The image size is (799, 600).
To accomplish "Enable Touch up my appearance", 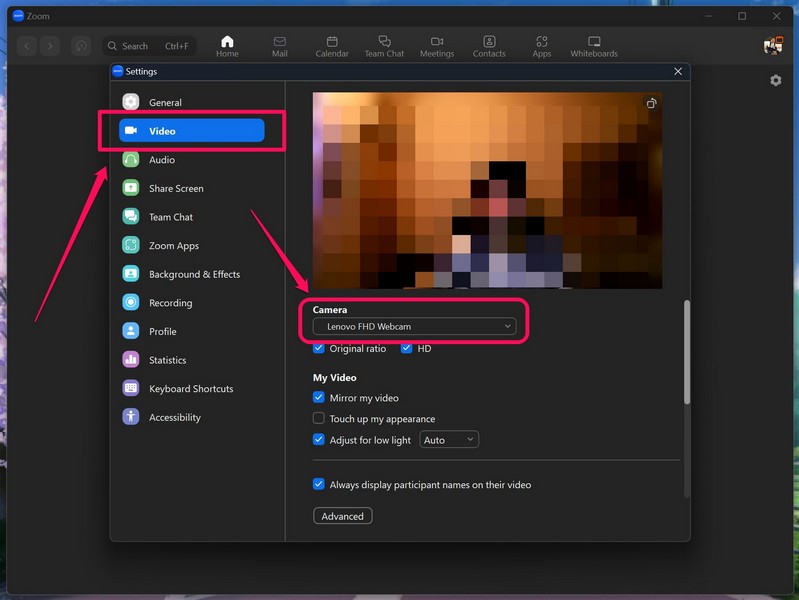I will 319,419.
